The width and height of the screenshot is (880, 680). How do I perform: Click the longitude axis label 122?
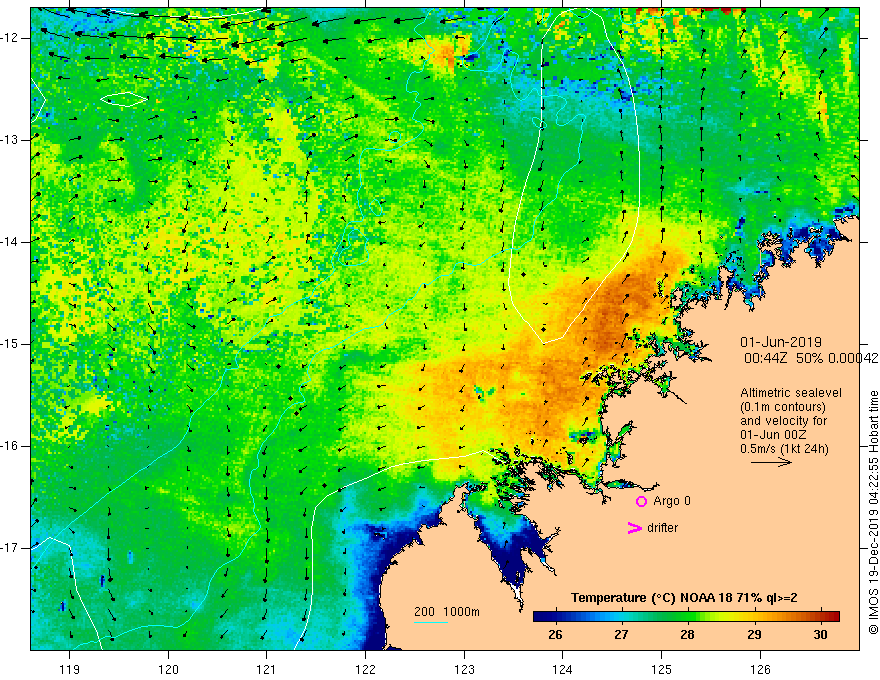point(365,669)
